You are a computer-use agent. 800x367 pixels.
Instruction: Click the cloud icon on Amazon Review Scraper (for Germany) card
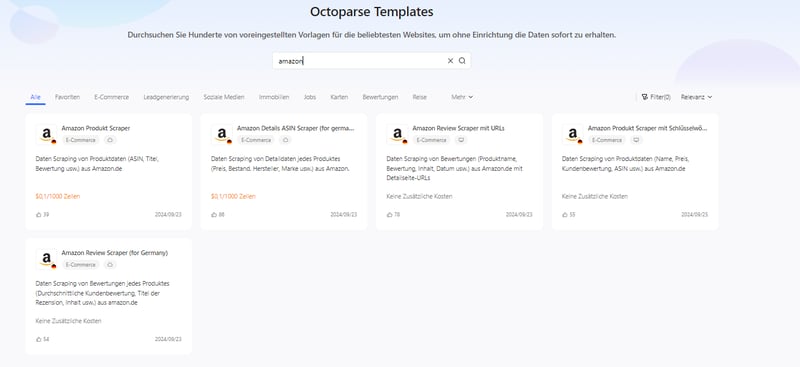[x=110, y=264]
